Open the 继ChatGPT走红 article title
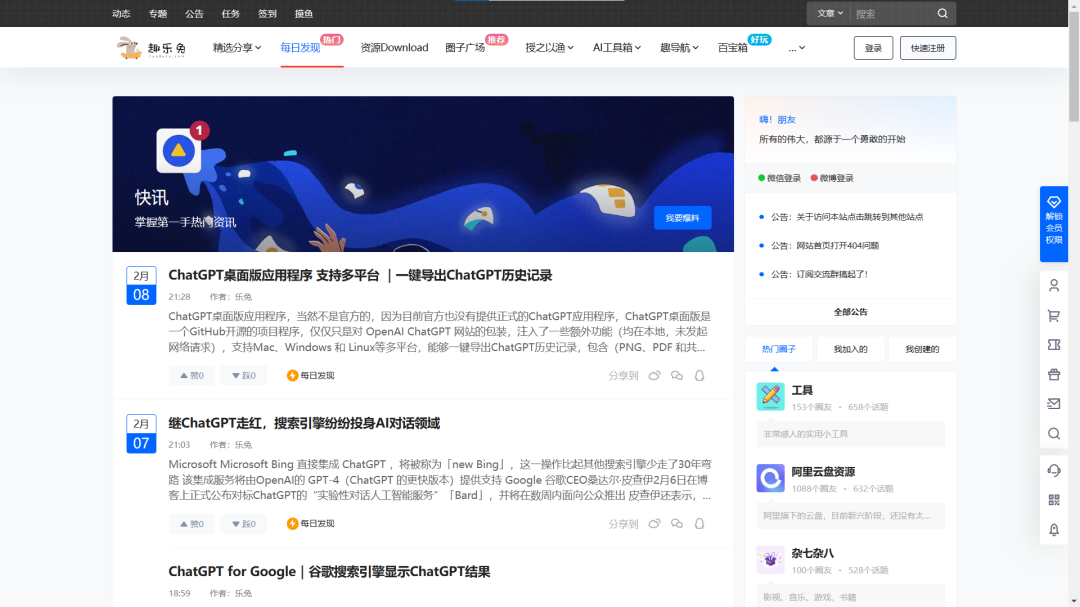The image size is (1080, 607). click(304, 423)
